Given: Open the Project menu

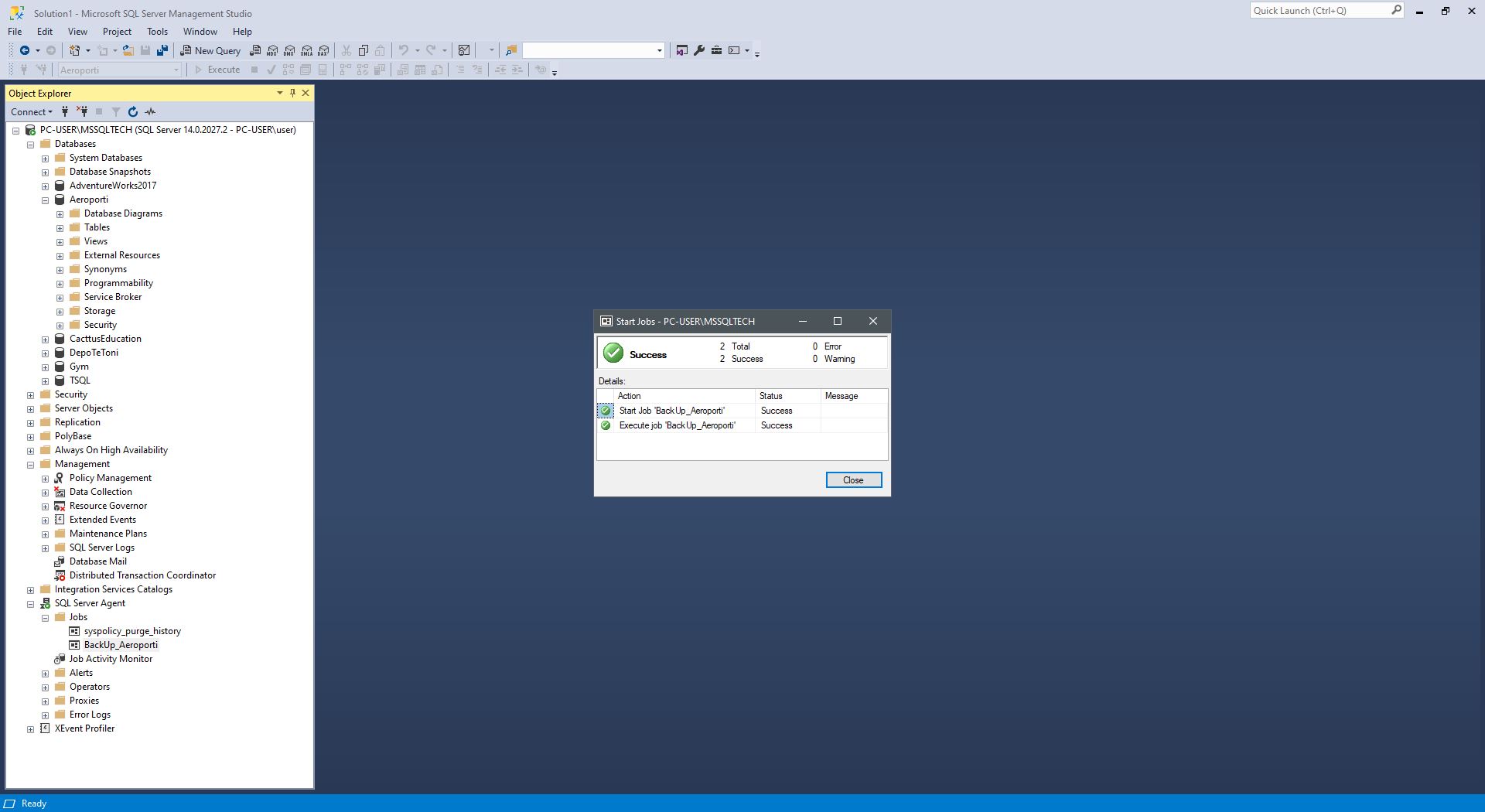Looking at the screenshot, I should [117, 31].
